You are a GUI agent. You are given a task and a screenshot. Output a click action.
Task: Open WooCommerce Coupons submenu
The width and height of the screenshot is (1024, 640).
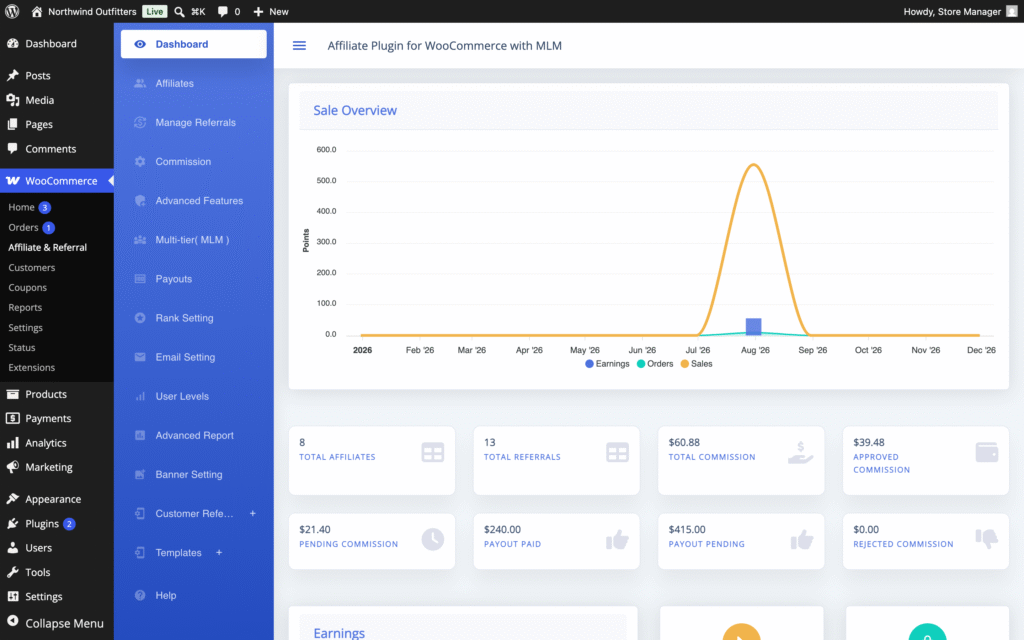27,287
